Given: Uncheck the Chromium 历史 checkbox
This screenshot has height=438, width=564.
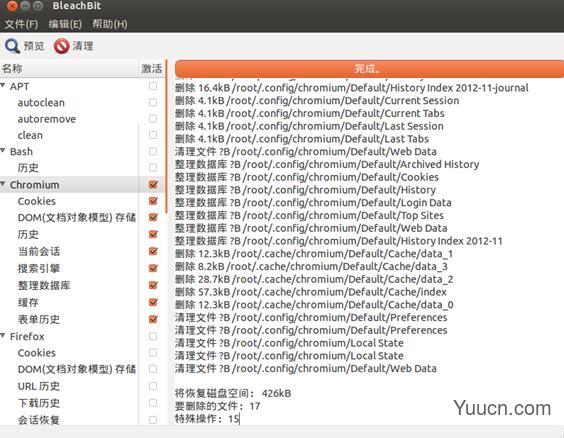Looking at the screenshot, I should coord(153,234).
